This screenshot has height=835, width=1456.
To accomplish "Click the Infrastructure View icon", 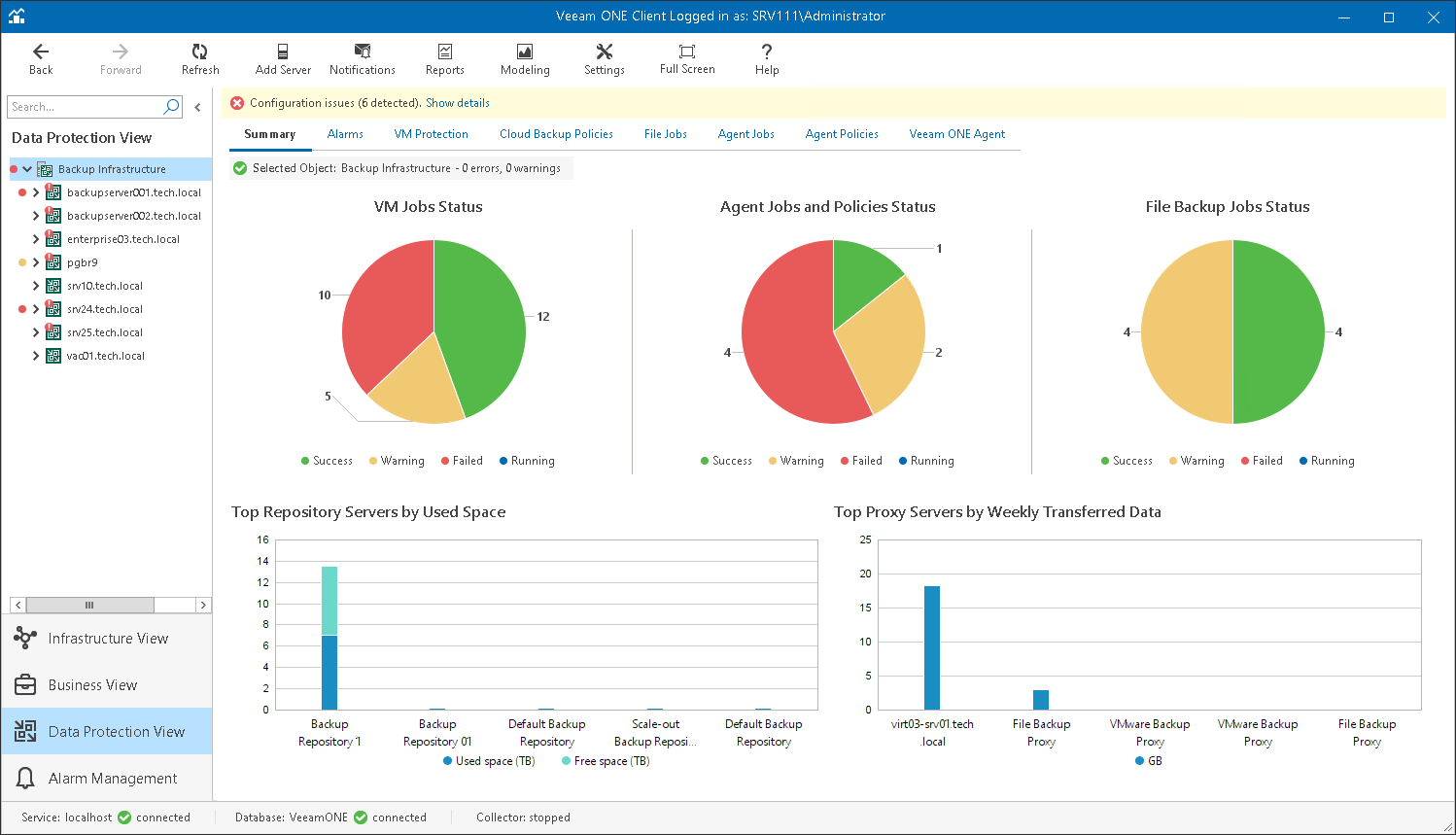I will point(25,639).
